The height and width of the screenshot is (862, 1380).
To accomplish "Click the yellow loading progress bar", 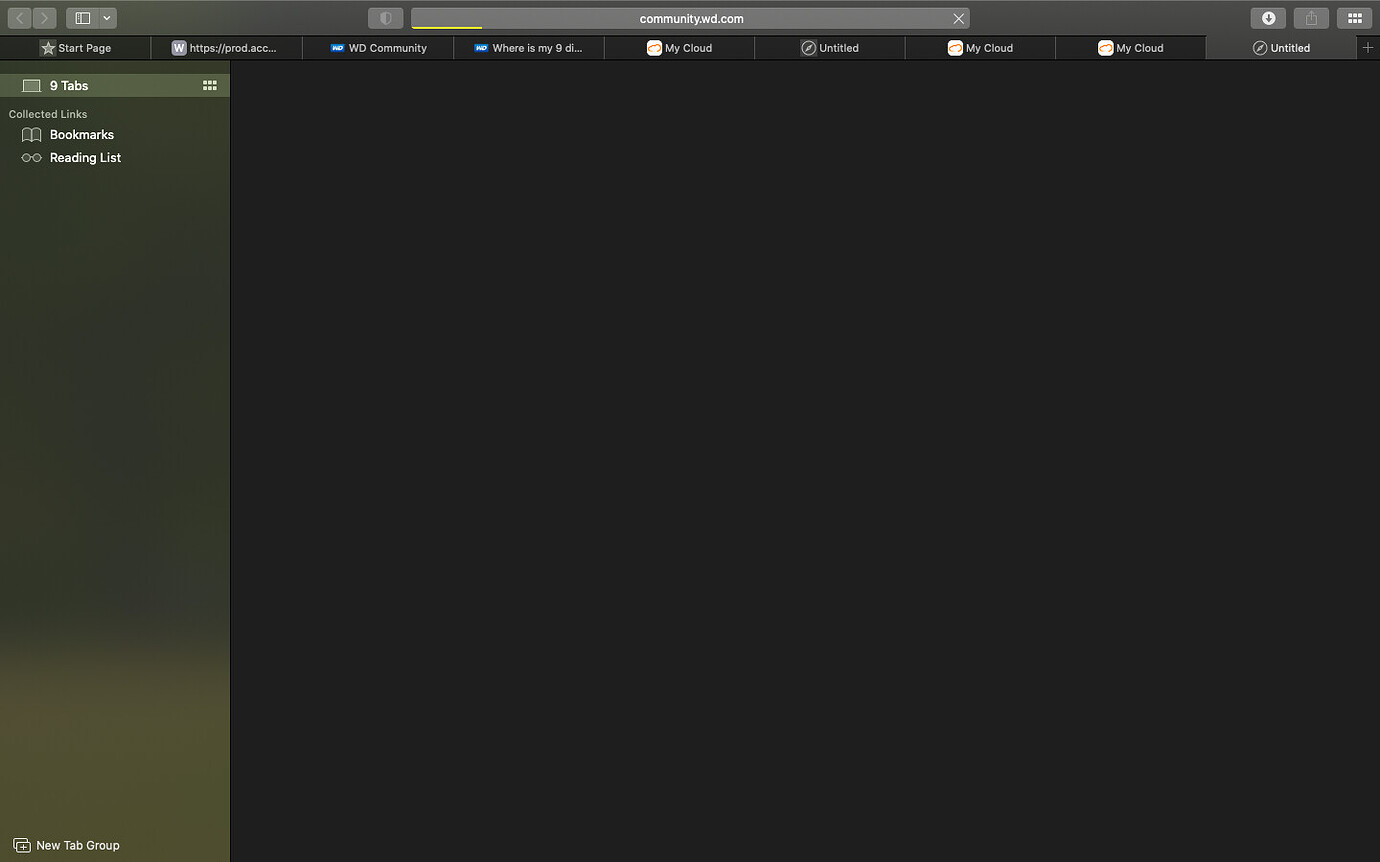I will point(447,29).
